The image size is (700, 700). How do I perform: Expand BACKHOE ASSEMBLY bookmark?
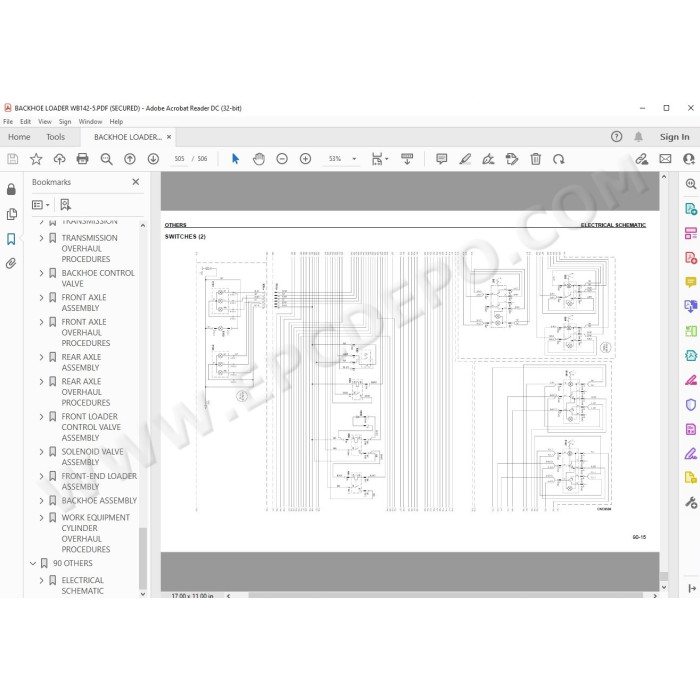(42, 501)
